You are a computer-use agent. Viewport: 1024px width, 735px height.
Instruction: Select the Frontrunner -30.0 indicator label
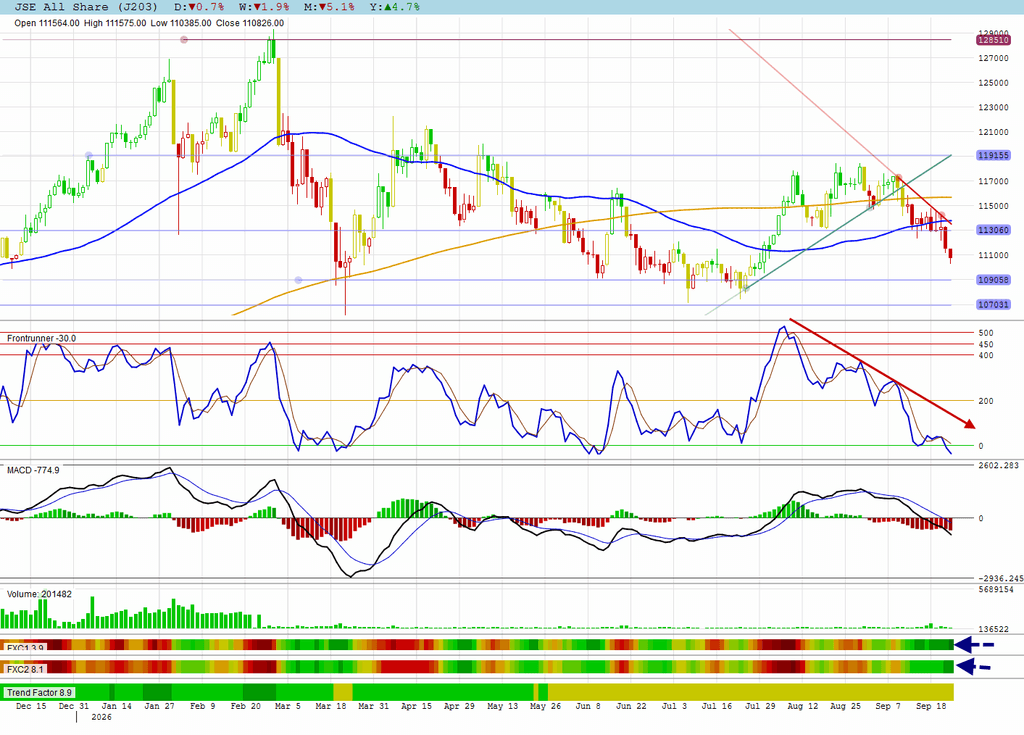point(41,338)
